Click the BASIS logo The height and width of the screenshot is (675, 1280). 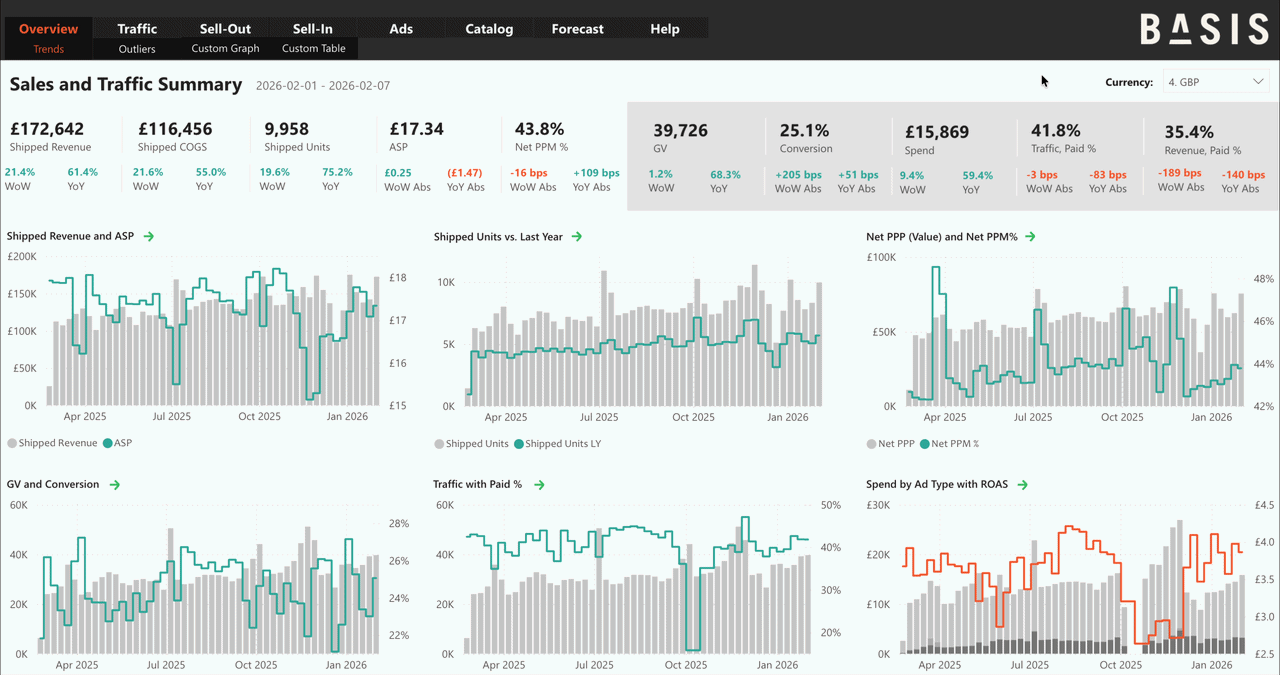(x=1204, y=30)
